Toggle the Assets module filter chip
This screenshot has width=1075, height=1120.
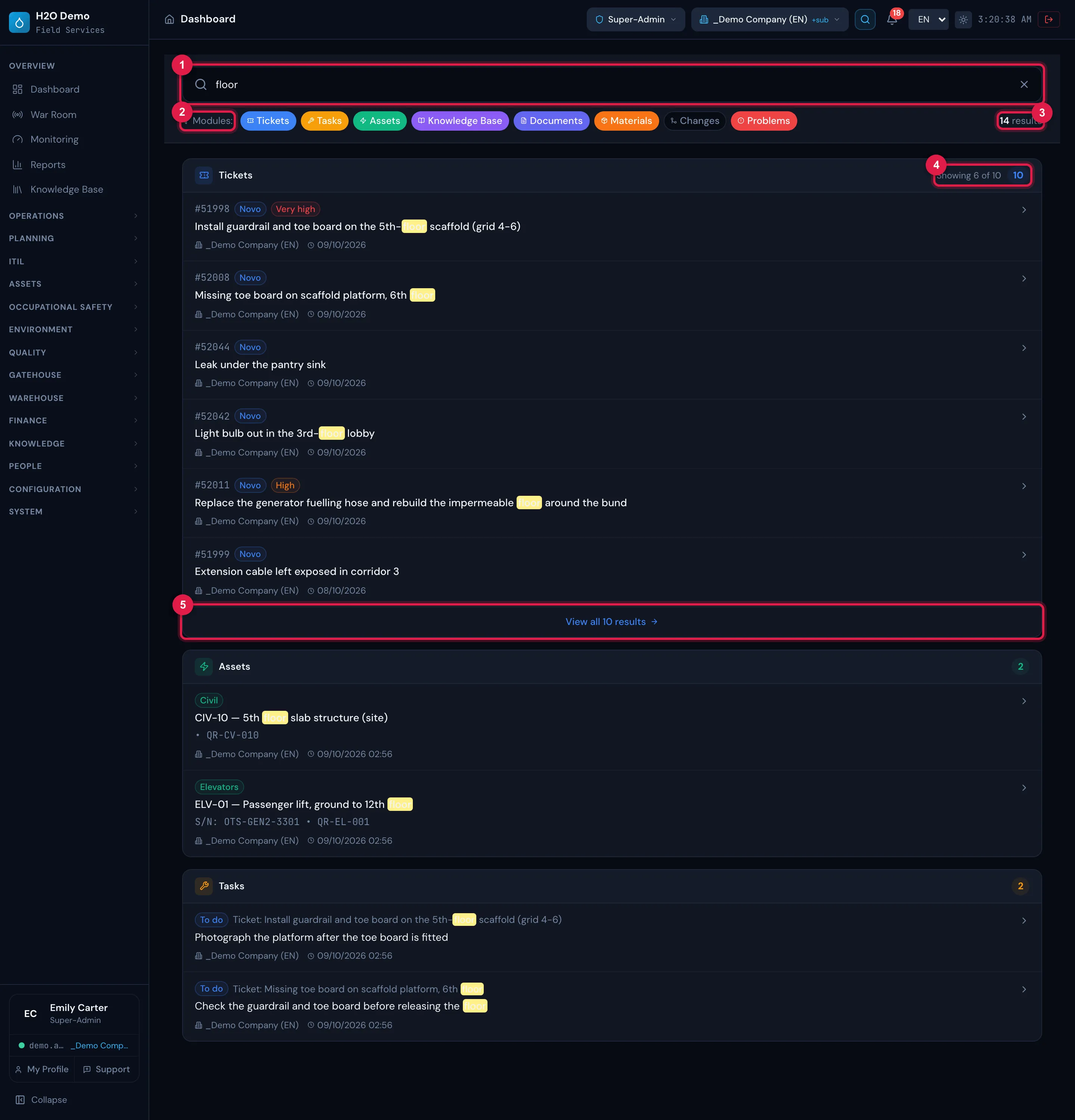coord(380,121)
